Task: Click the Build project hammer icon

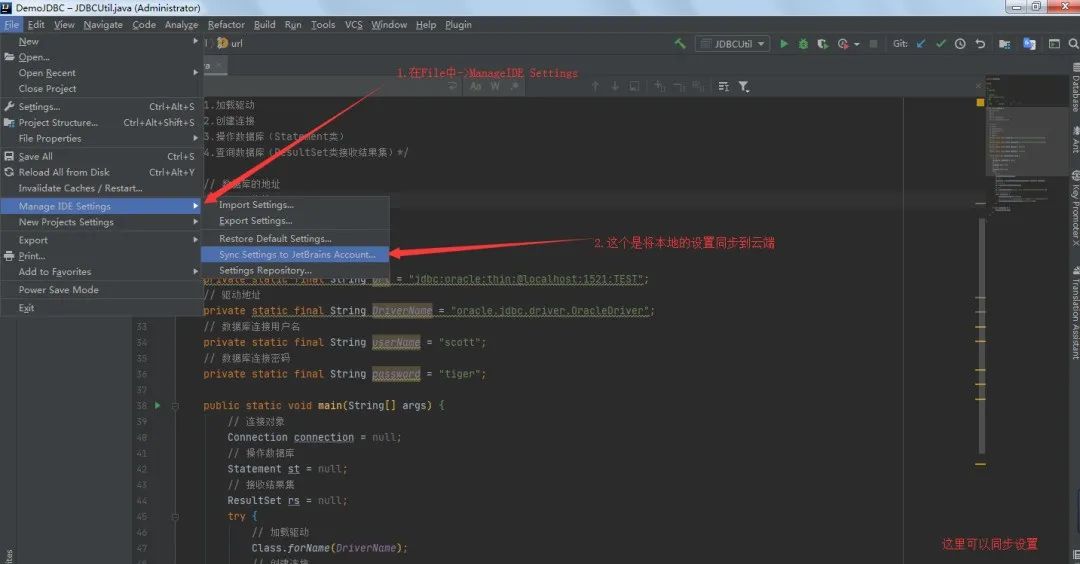Action: coord(680,43)
